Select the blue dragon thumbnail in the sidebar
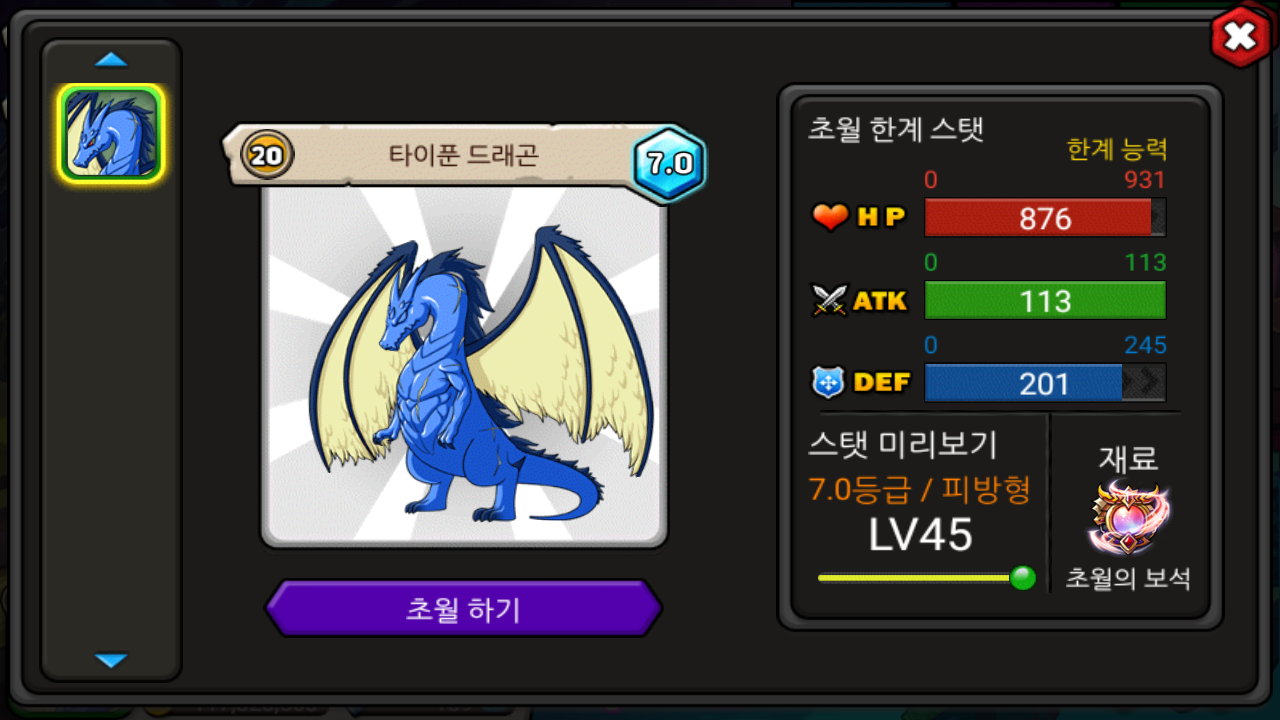Image resolution: width=1280 pixels, height=720 pixels. 111,134
